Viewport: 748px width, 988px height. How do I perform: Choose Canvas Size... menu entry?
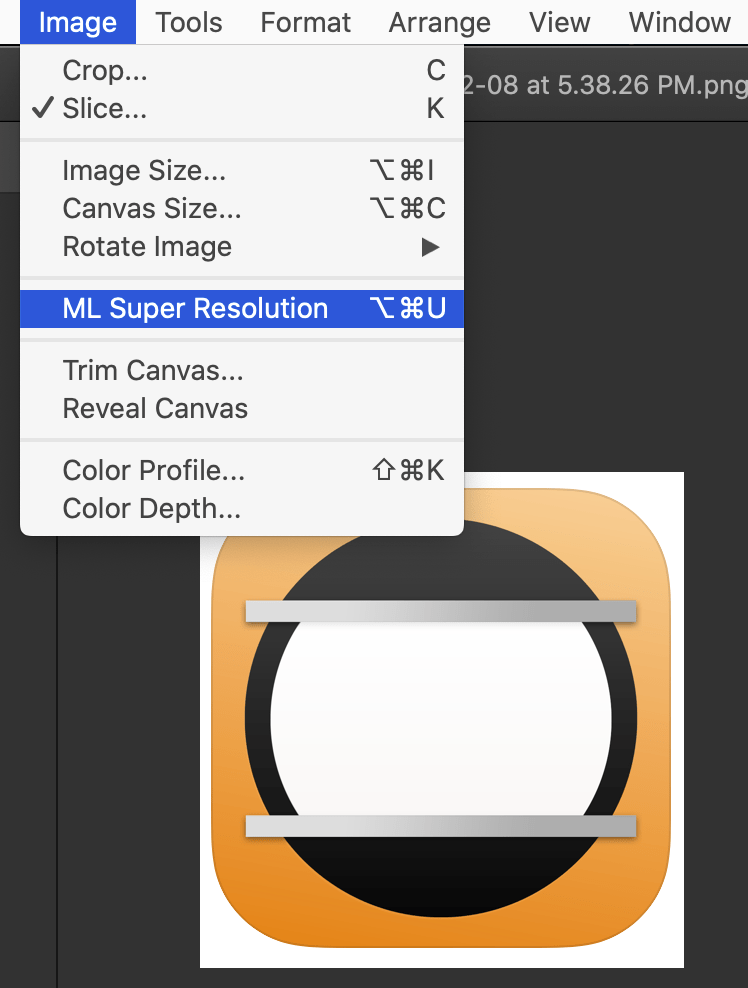click(242, 208)
